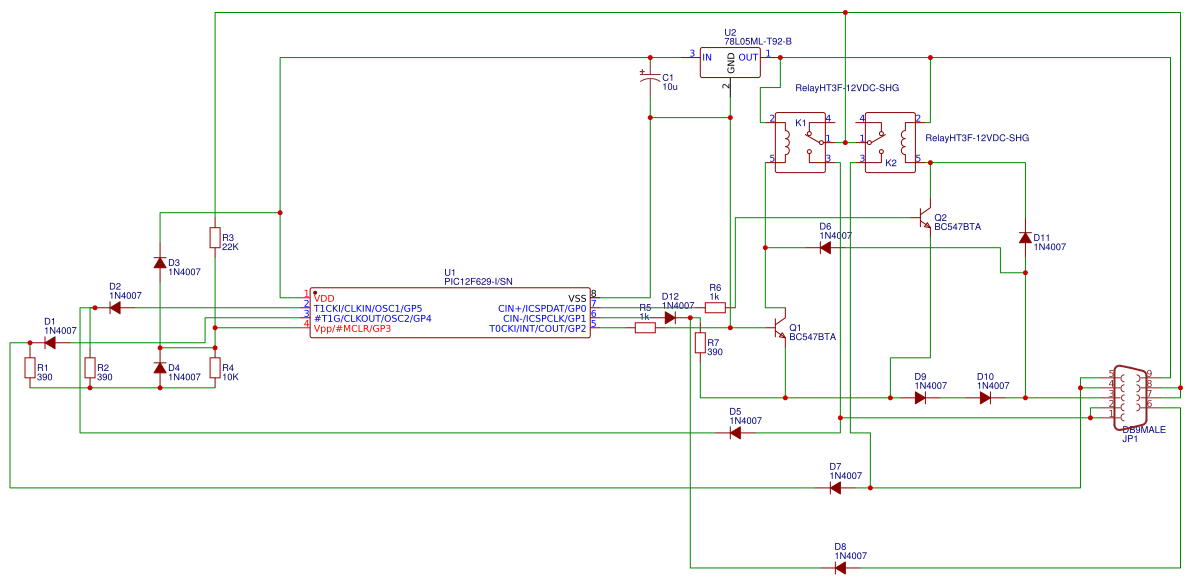
Task: Click resistor R3 22K symbol
Action: 215,237
